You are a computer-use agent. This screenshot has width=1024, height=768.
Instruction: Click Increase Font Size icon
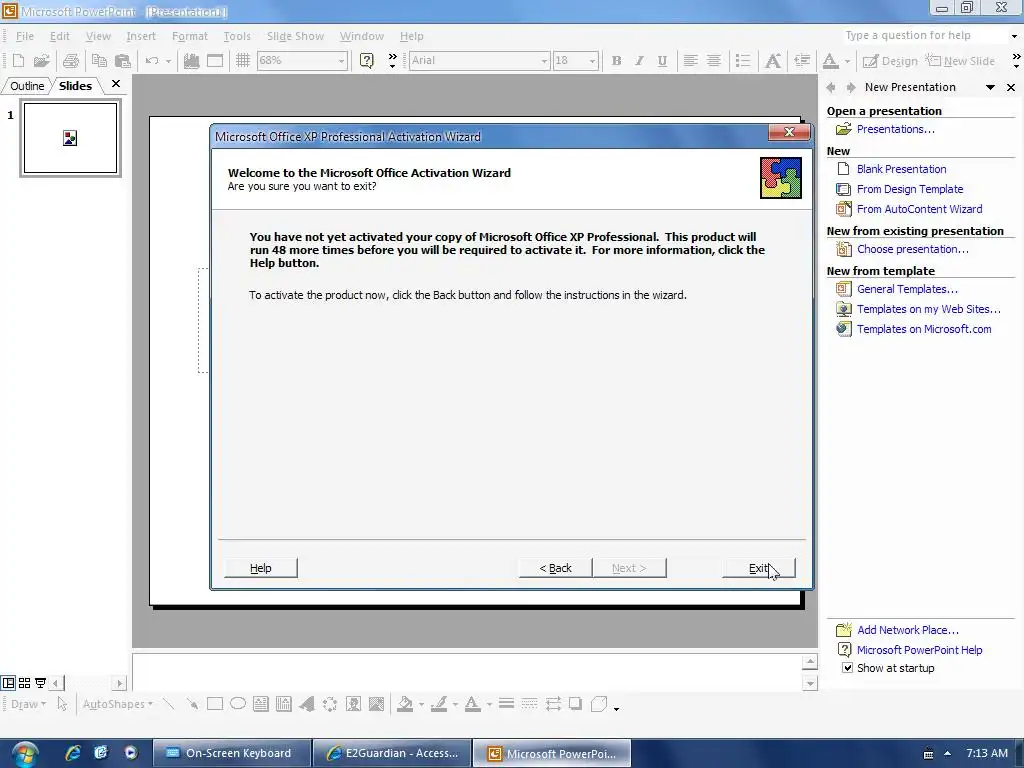tap(773, 61)
